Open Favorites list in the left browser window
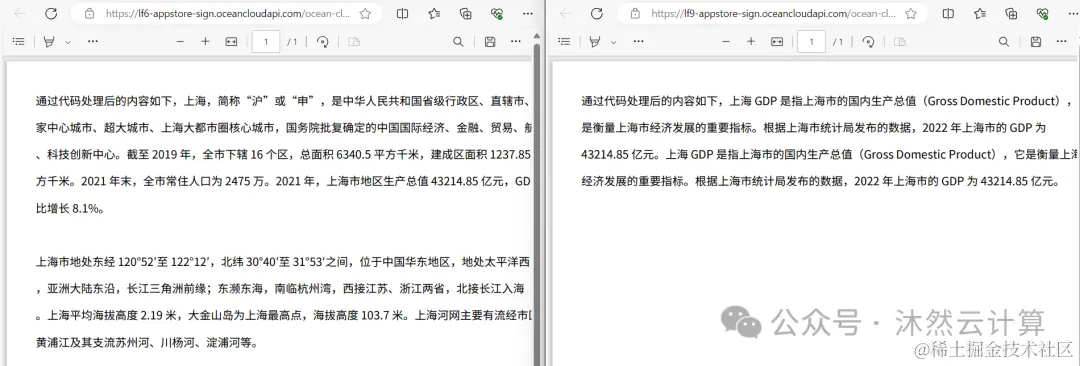The image size is (1080, 366). pos(434,14)
